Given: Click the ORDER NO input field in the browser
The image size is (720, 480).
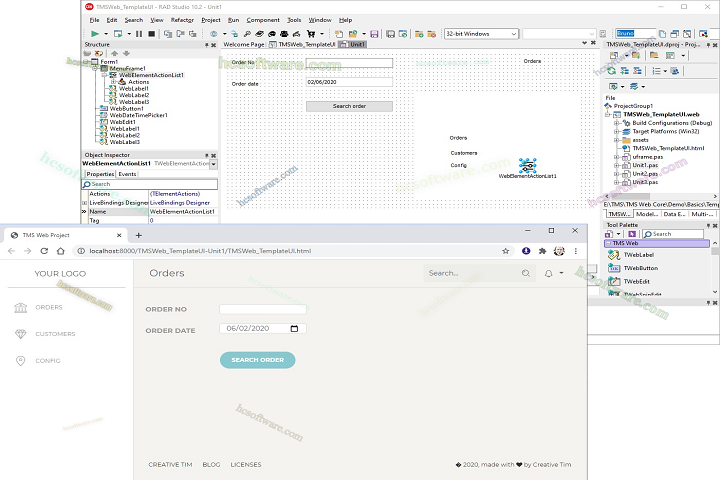Looking at the screenshot, I should click(263, 309).
